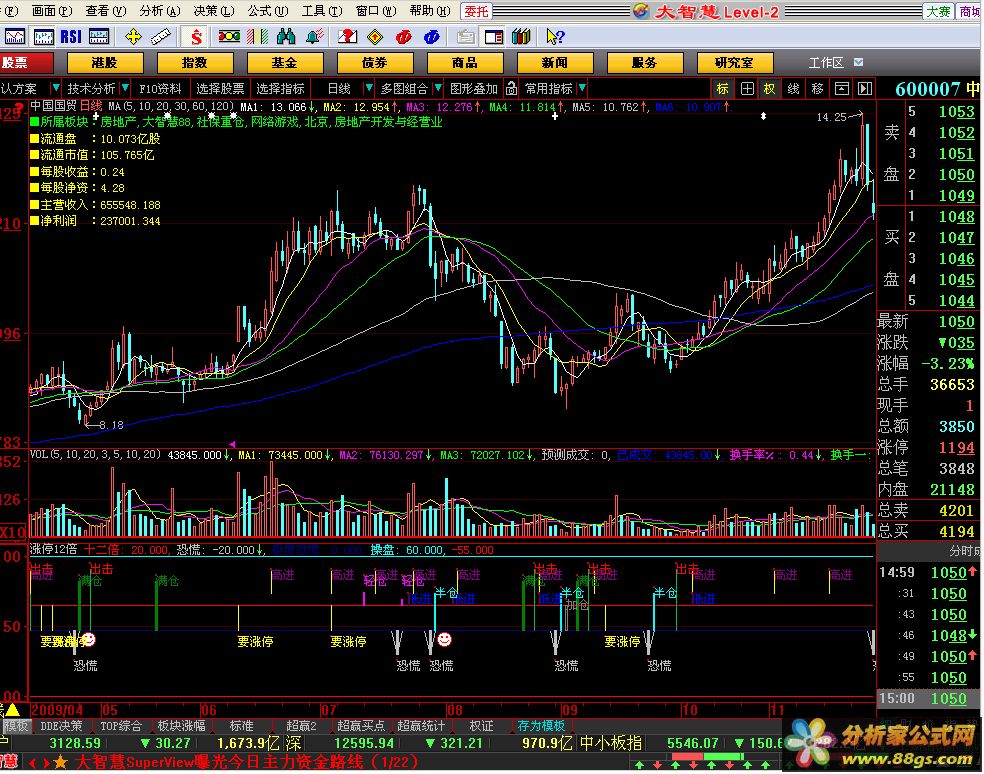Open the RSI indicator tool

coord(71,36)
